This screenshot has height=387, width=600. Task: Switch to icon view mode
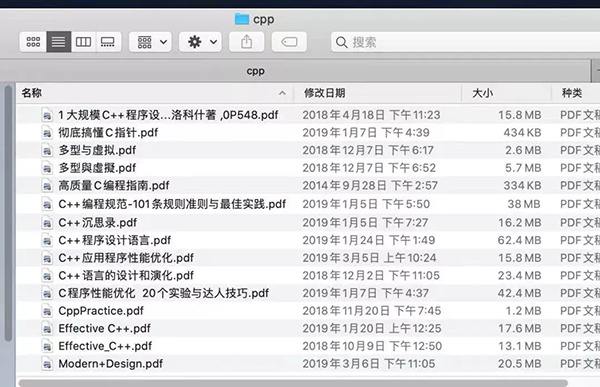pos(33,42)
